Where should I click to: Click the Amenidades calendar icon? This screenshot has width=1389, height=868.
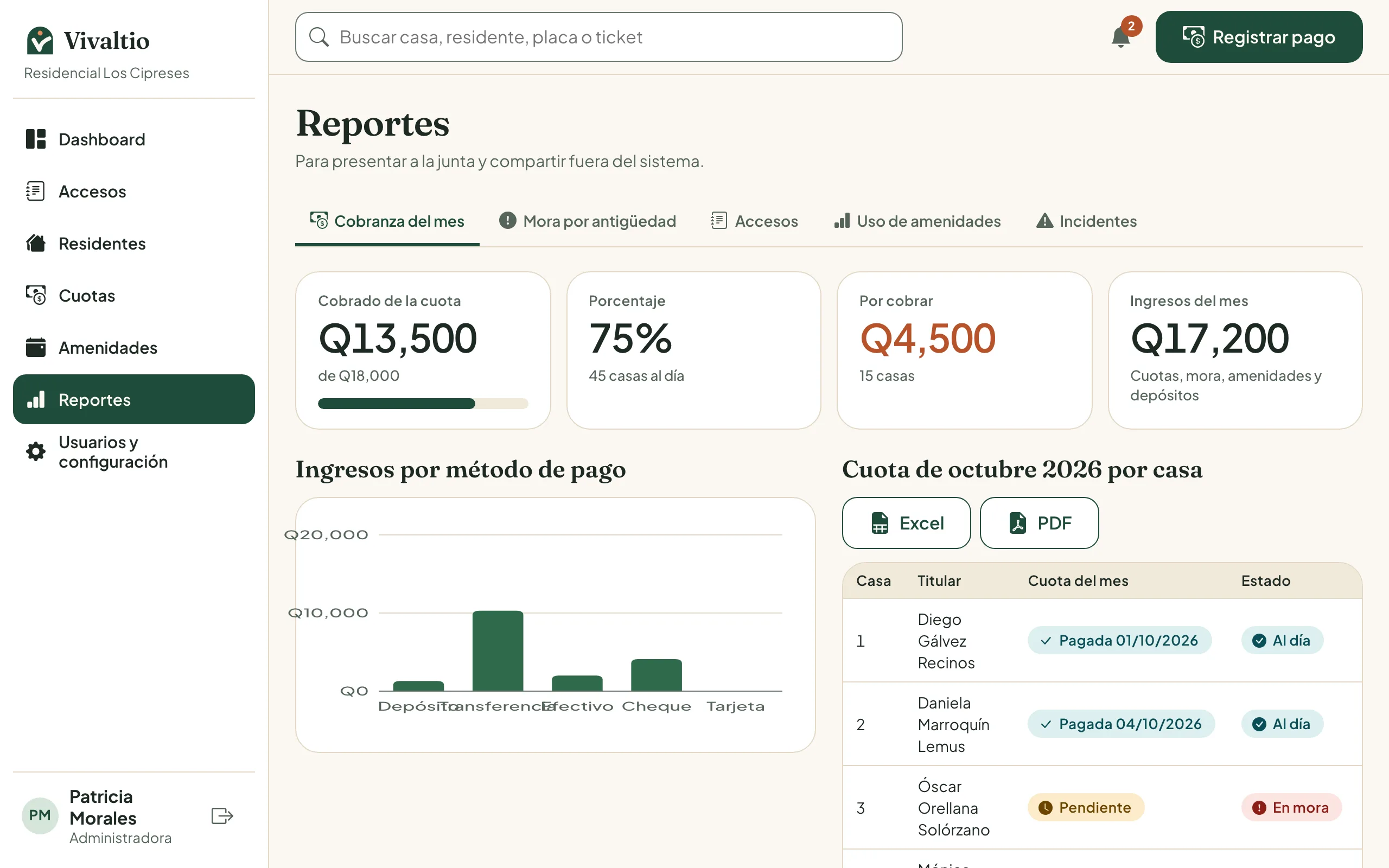36,347
